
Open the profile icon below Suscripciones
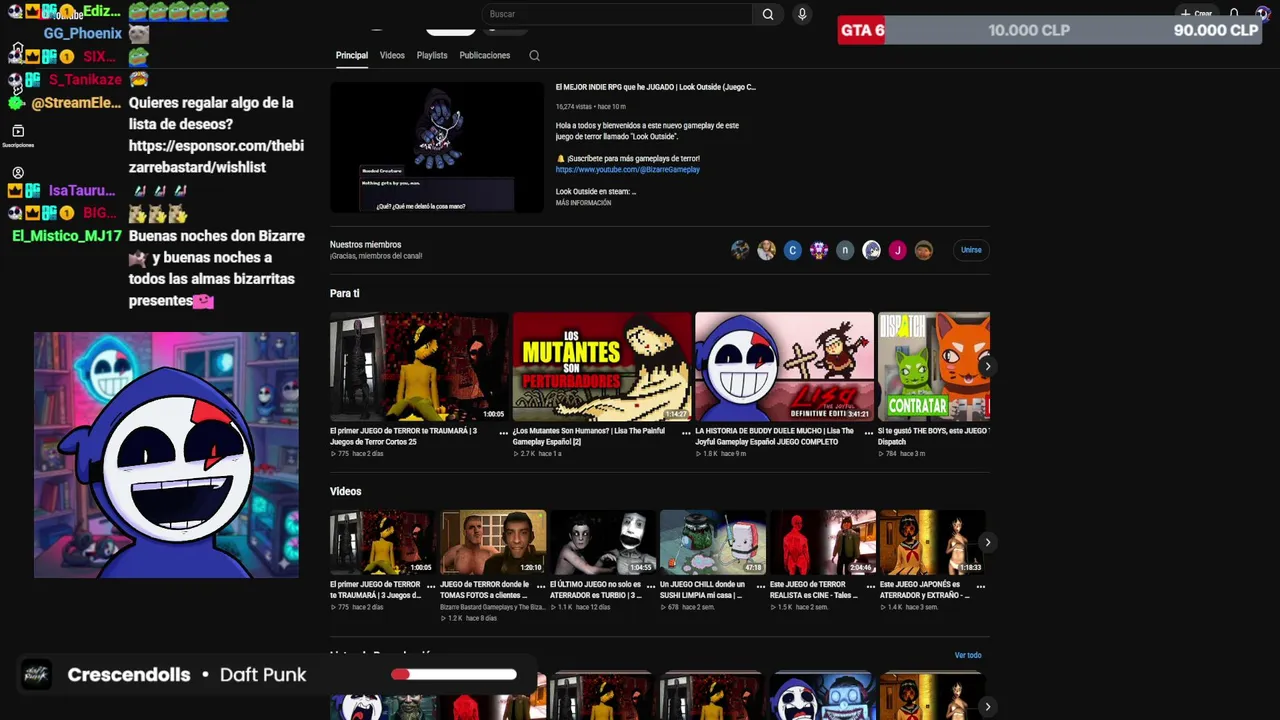18,173
